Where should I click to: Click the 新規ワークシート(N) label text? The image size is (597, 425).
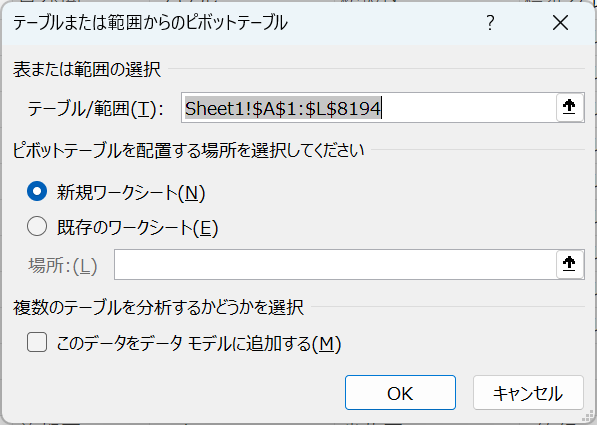click(131, 193)
